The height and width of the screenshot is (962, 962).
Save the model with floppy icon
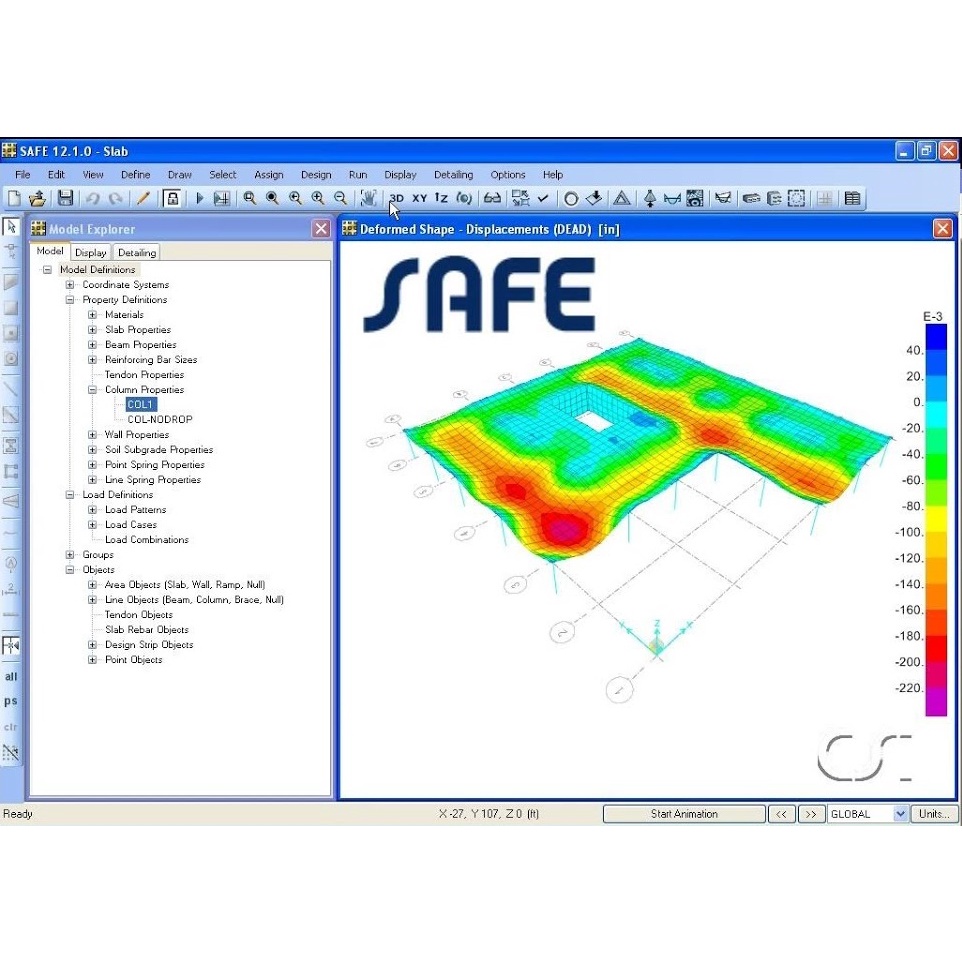tap(65, 198)
